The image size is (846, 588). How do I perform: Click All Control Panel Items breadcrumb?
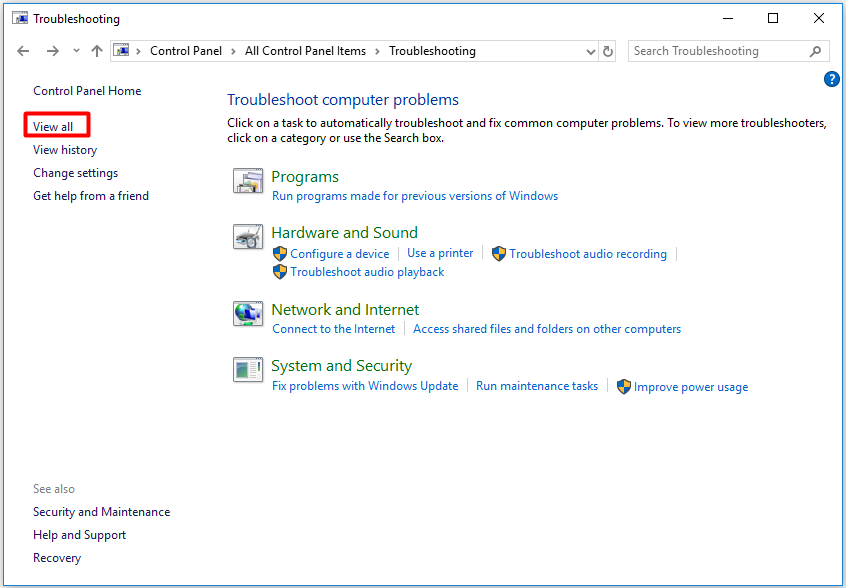(x=305, y=51)
